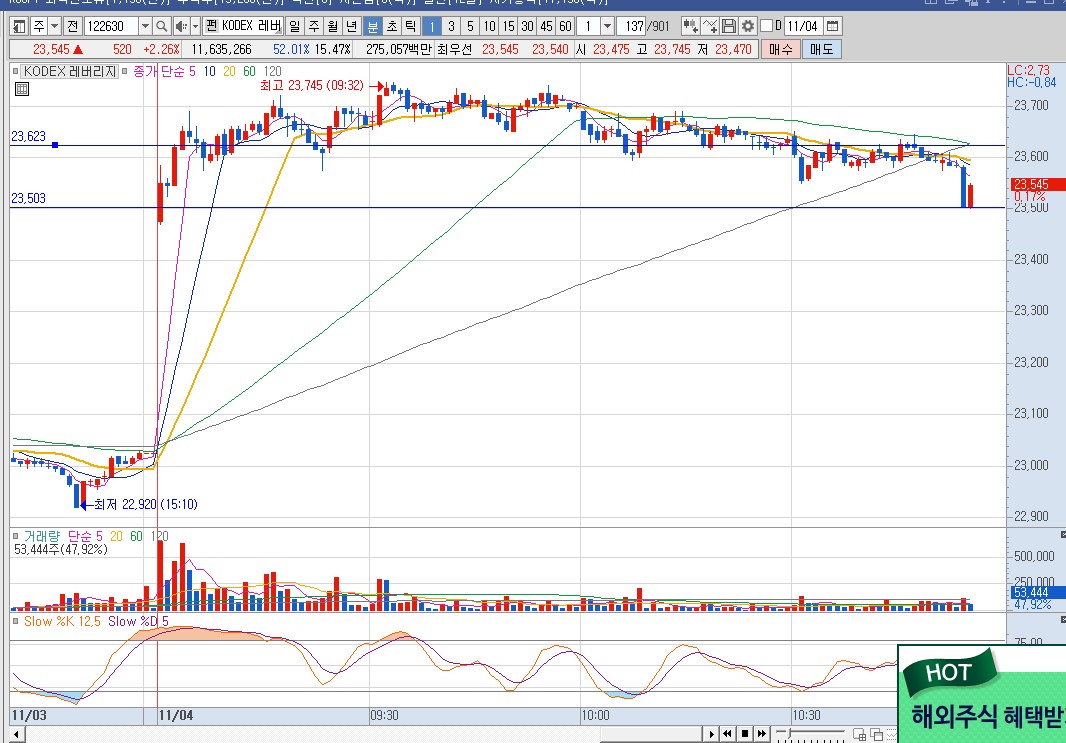Click the zoom-in chart icon near the slider
This screenshot has width=1066, height=743.
coord(860,734)
